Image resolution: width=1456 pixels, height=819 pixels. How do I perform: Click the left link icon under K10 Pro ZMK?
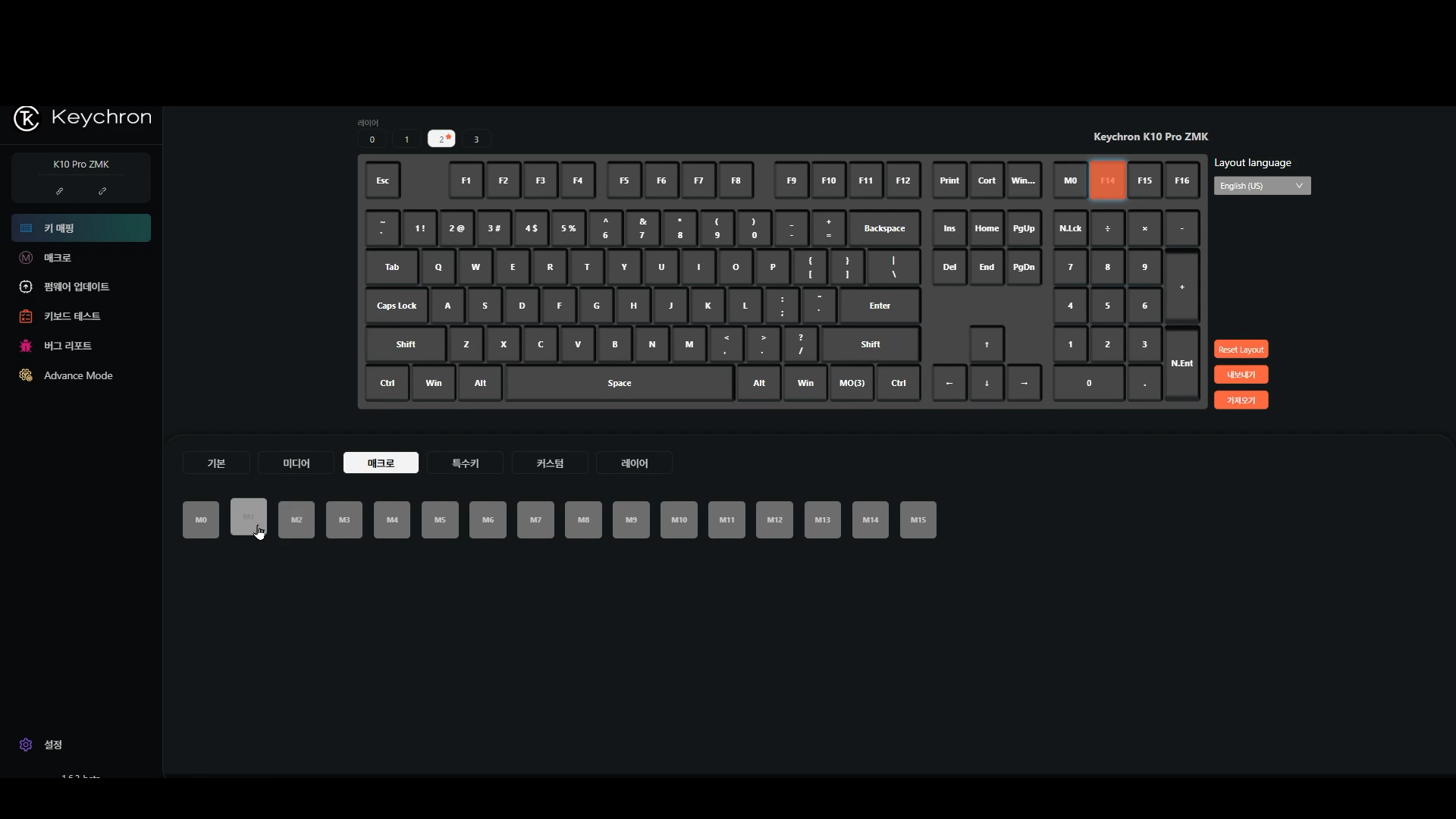pos(59,191)
